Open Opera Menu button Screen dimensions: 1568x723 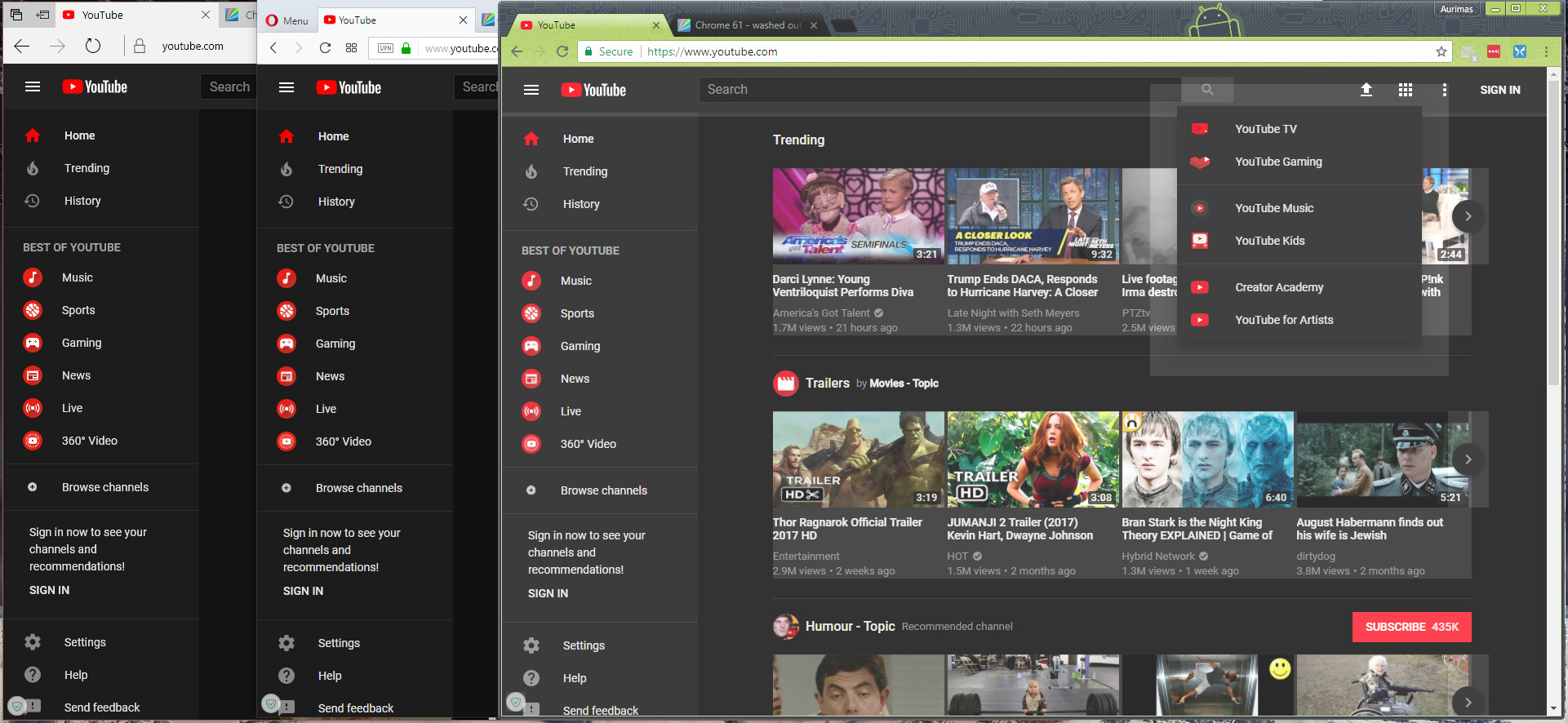[287, 20]
